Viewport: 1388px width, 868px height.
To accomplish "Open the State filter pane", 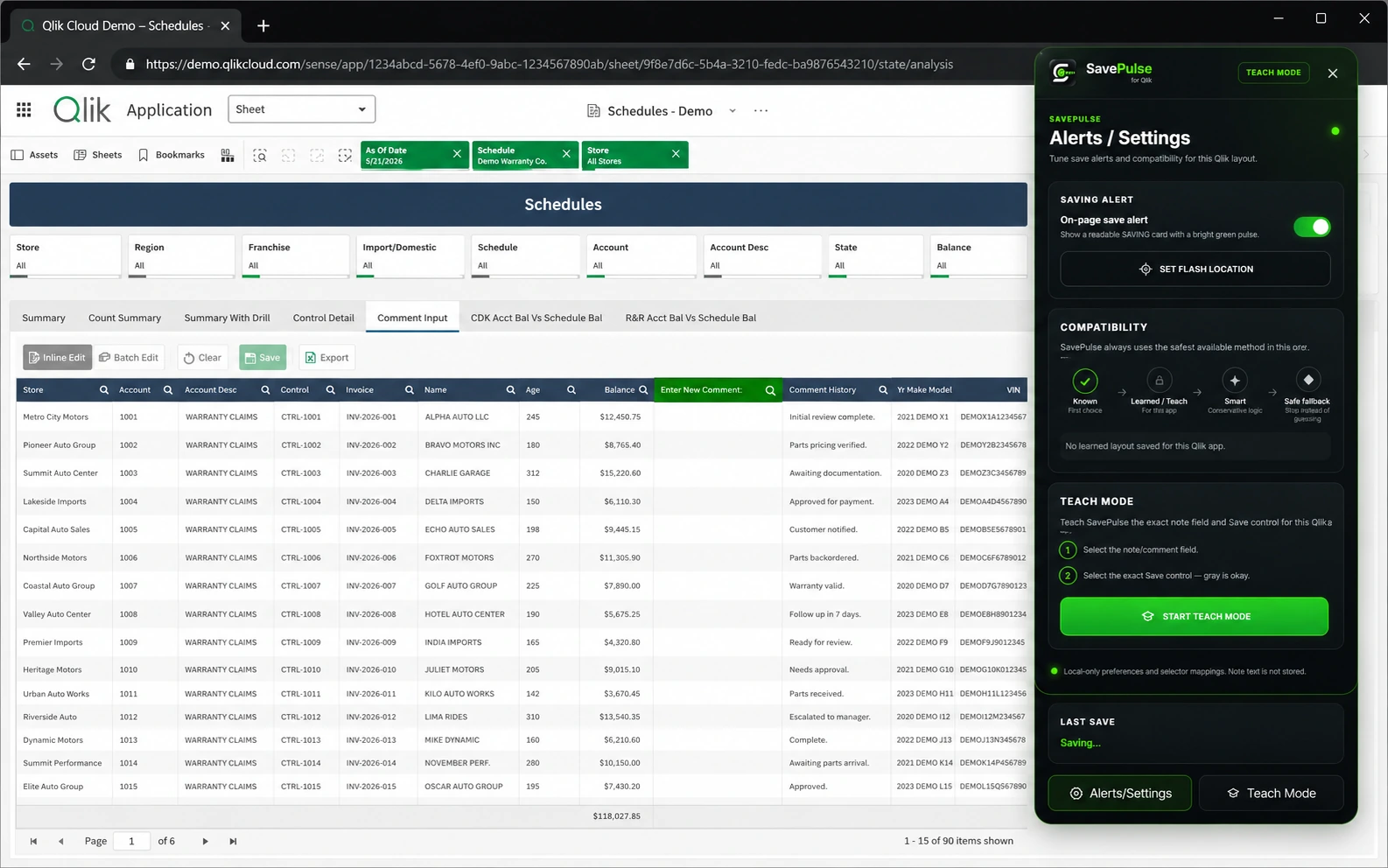I will click(x=875, y=256).
